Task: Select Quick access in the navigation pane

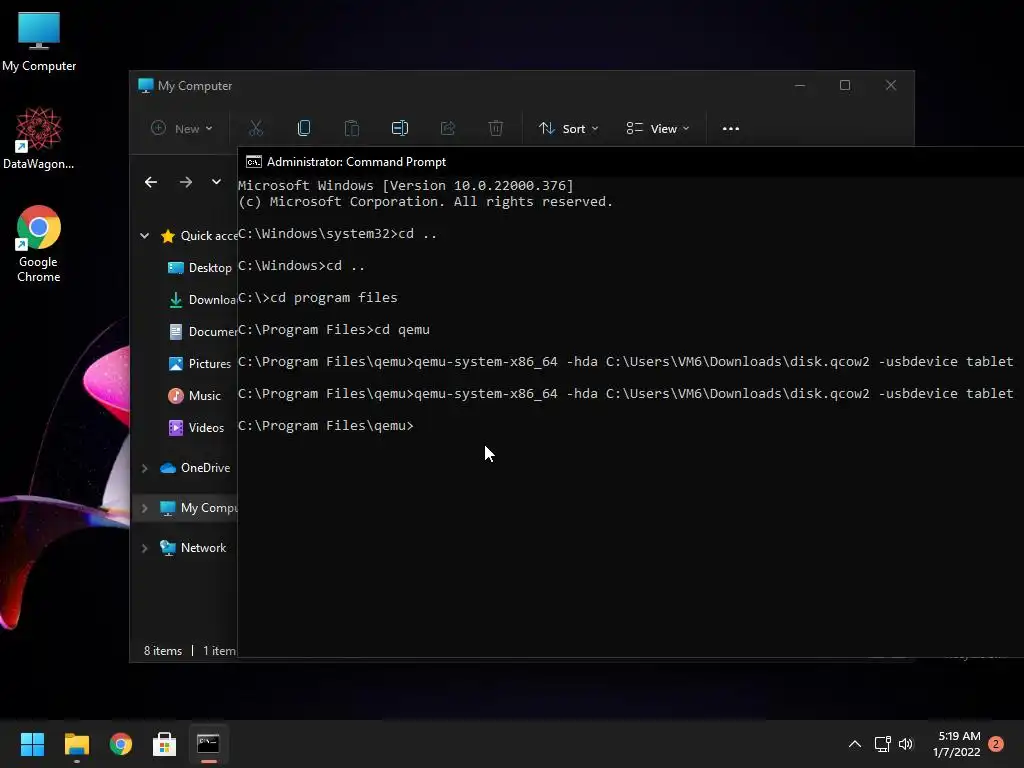Action: pos(199,236)
